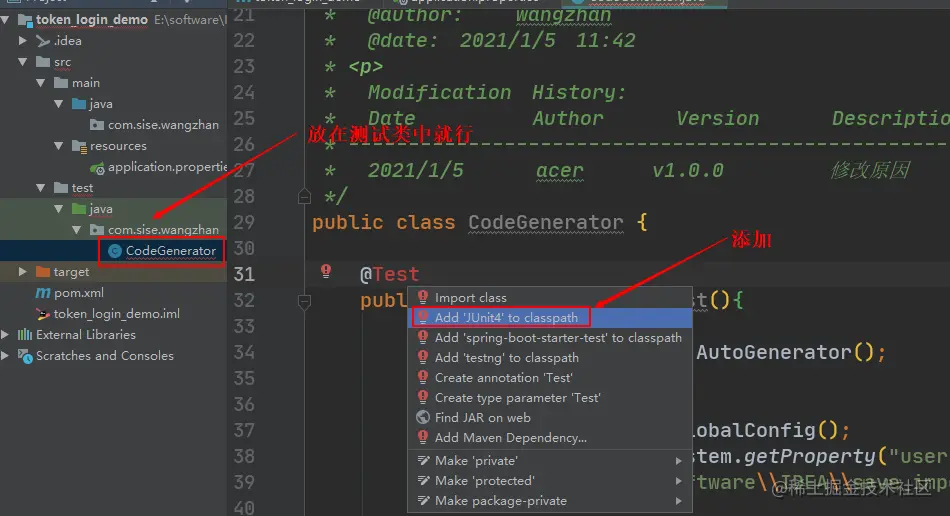Collapse the test folder arrow
This screenshot has height=516, width=950.
[41, 188]
